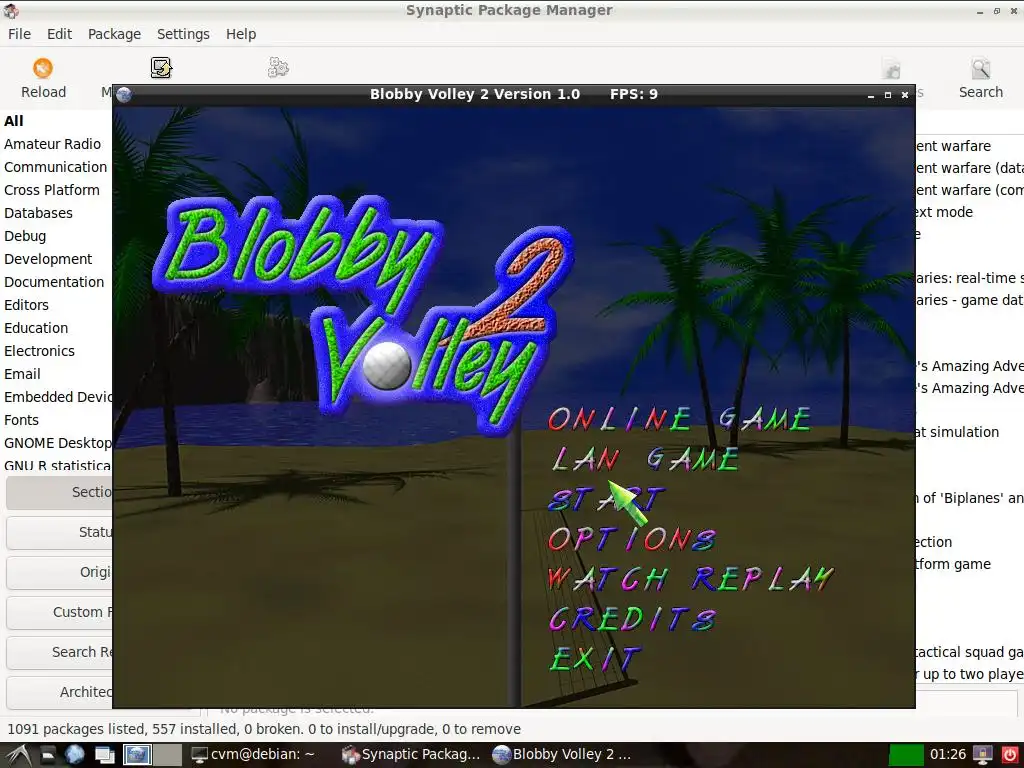Click the green CPU monitor in tray
1024x768 pixels.
(907, 755)
